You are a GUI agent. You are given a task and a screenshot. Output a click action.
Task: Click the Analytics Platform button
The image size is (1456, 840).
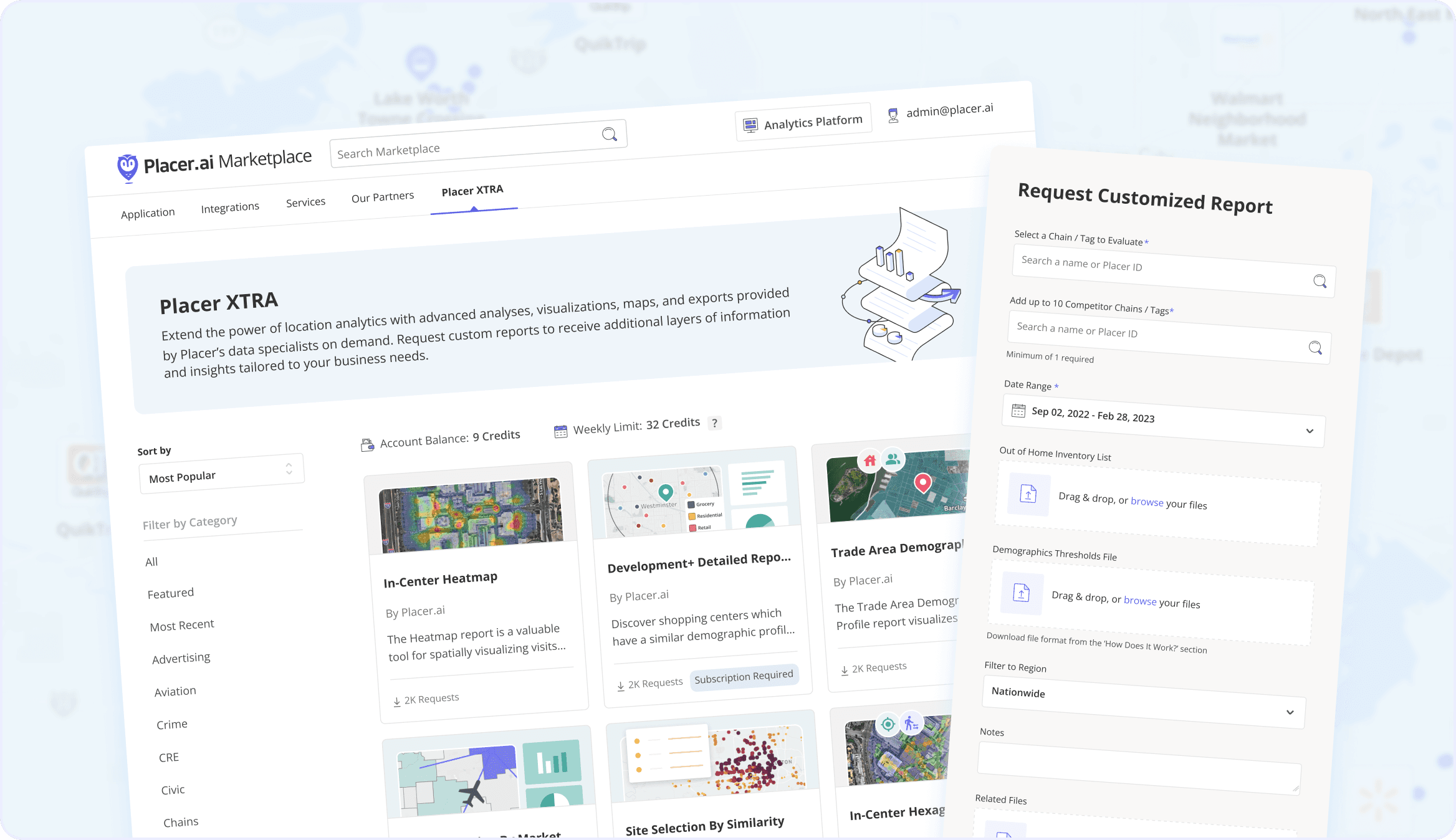click(803, 123)
